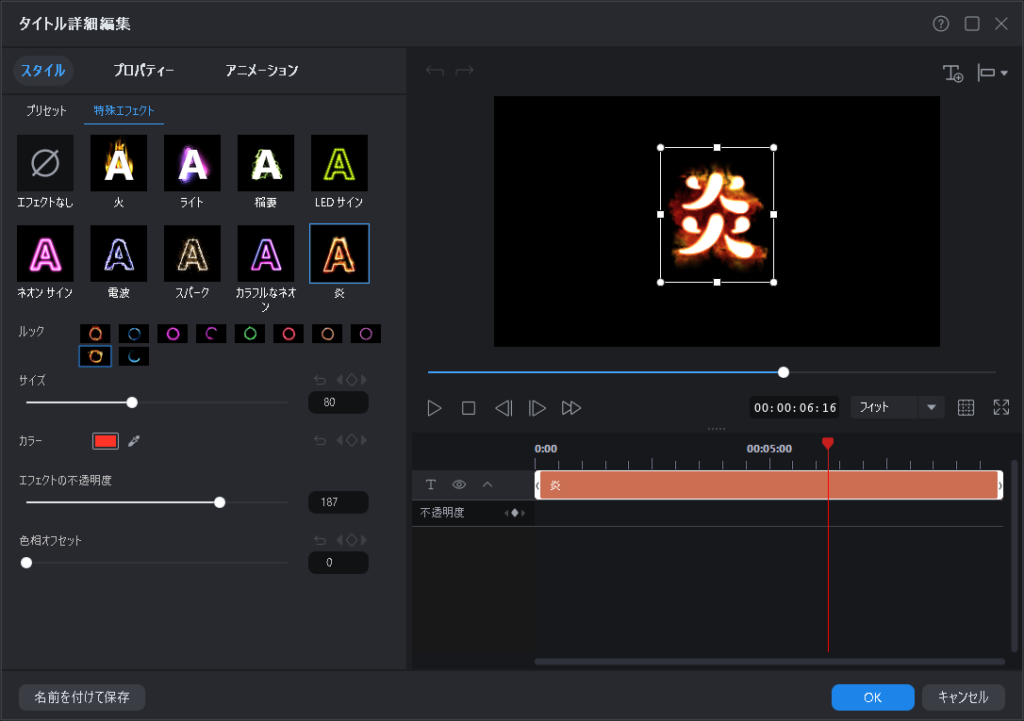This screenshot has height=721, width=1024.
Task: Switch to the プロパティー tab
Action: pyautogui.click(x=143, y=71)
